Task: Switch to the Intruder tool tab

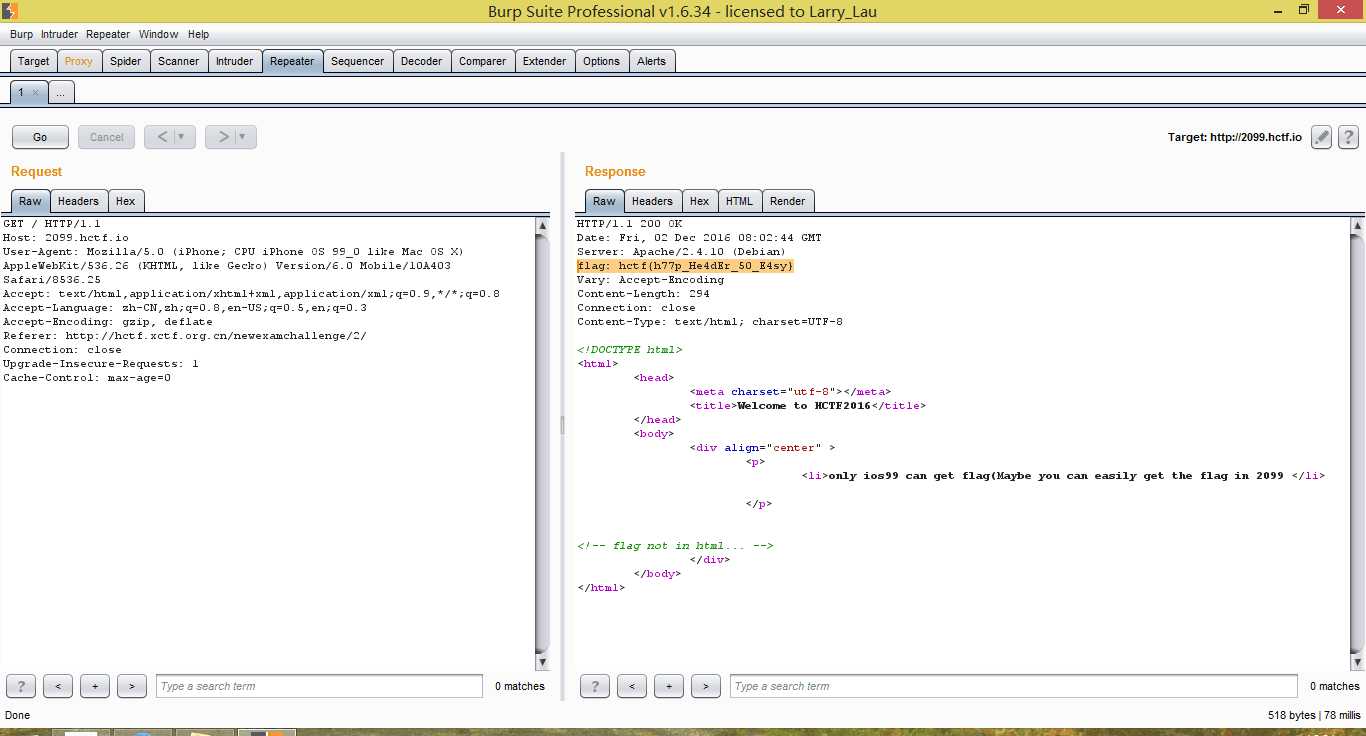Action: (x=235, y=61)
